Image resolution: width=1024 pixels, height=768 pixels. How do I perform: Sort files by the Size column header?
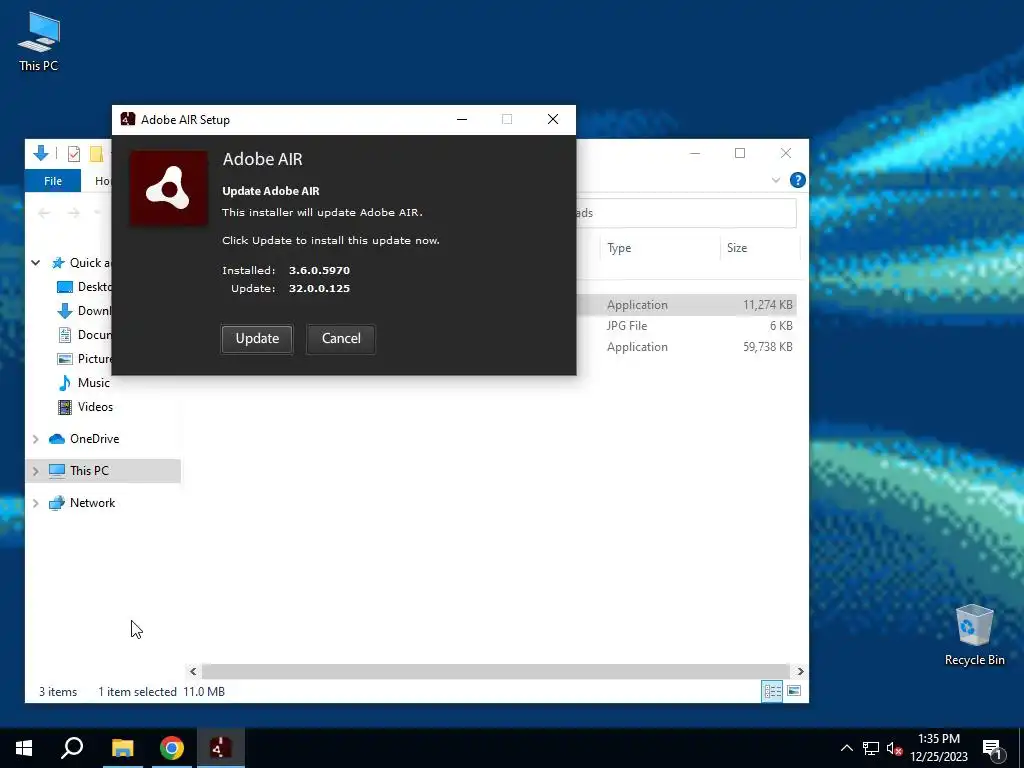click(760, 248)
